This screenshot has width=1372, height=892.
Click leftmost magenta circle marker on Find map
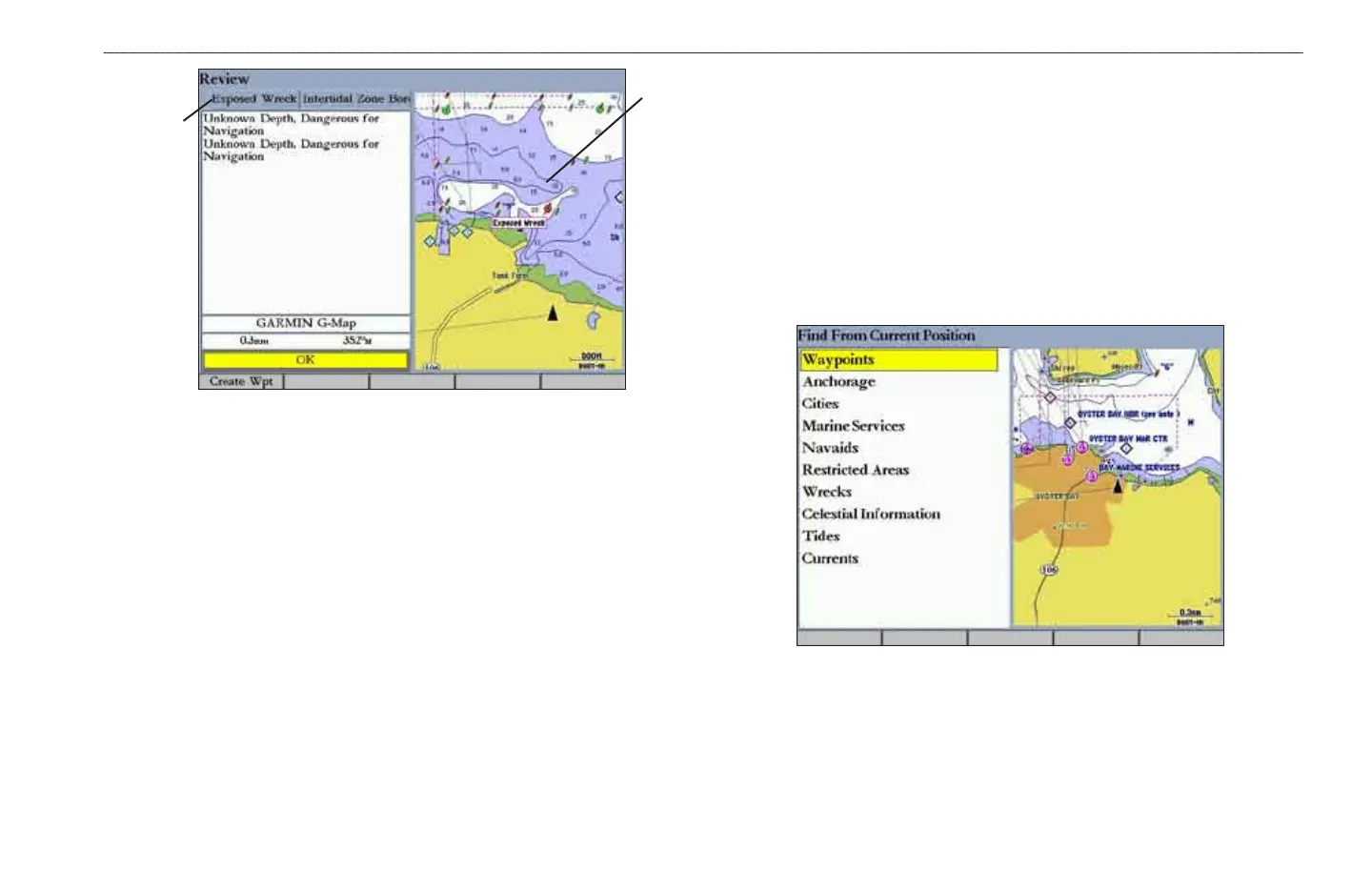click(x=1026, y=449)
